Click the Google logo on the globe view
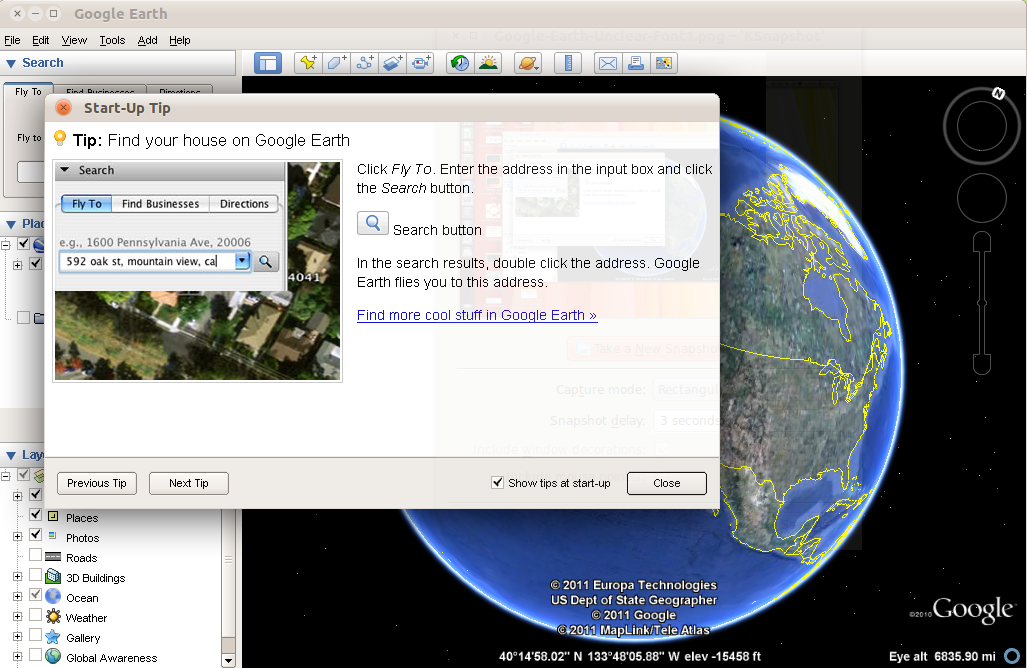Viewport: 1027px width, 668px height. 973,610
